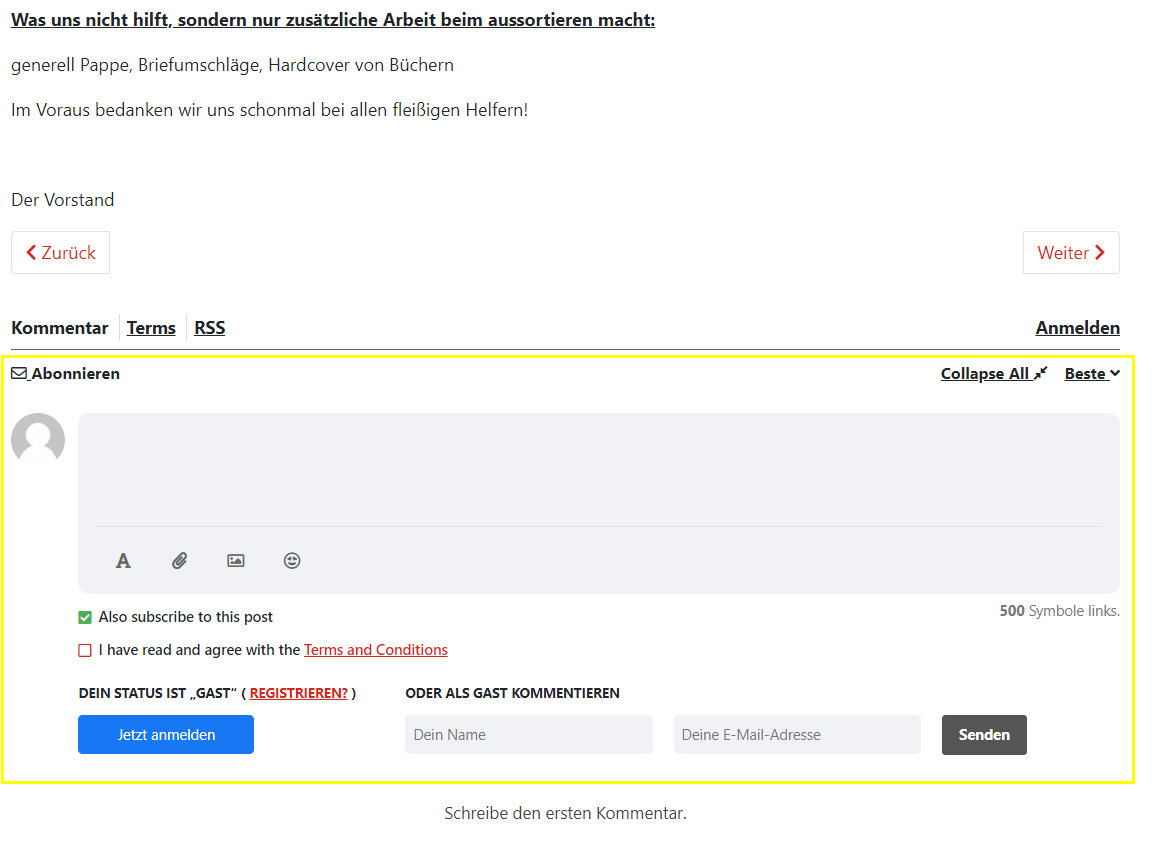Switch to the Terms tab
Viewport: 1157px width, 848px height.
click(151, 327)
